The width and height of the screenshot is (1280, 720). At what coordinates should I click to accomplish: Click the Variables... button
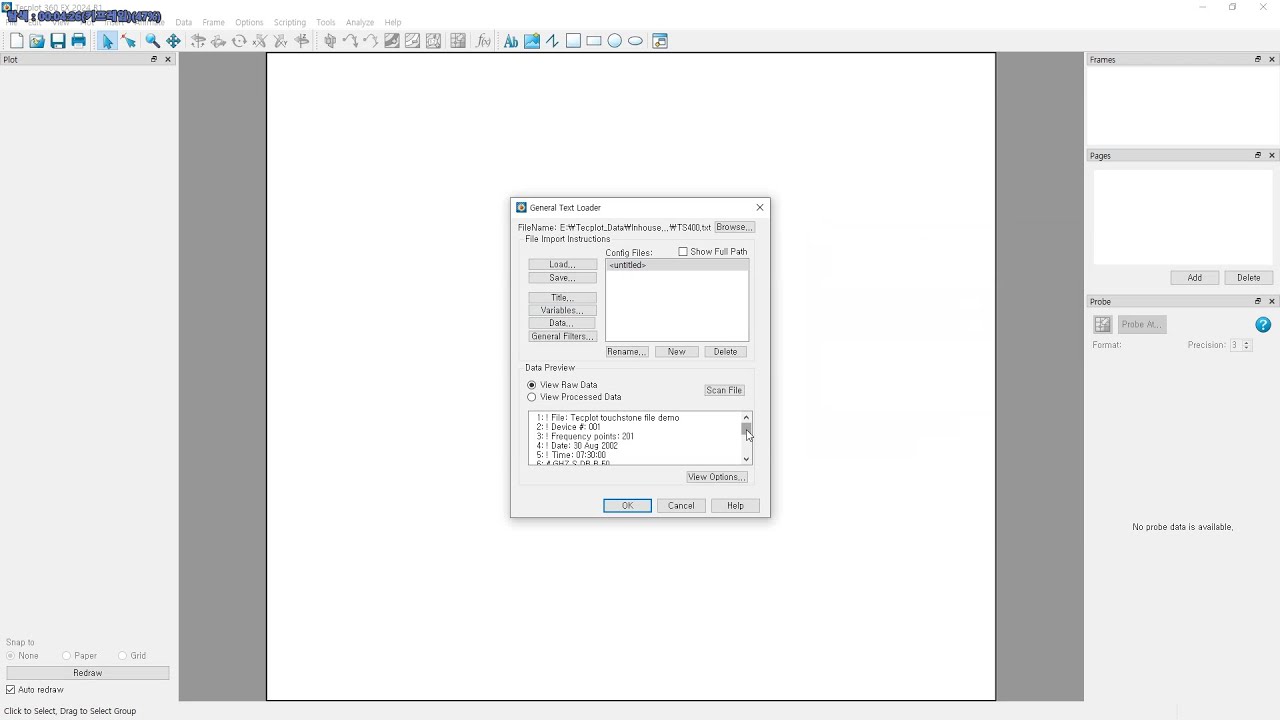562,310
